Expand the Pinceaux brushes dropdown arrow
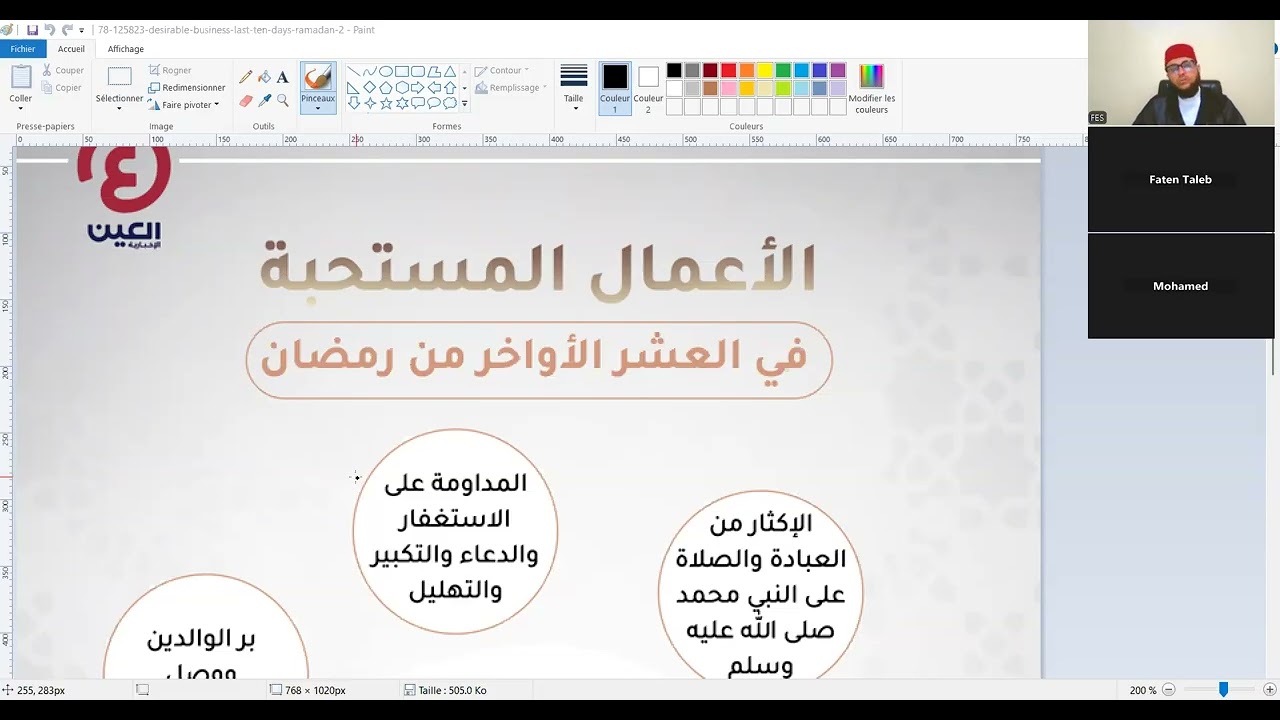 [318, 107]
